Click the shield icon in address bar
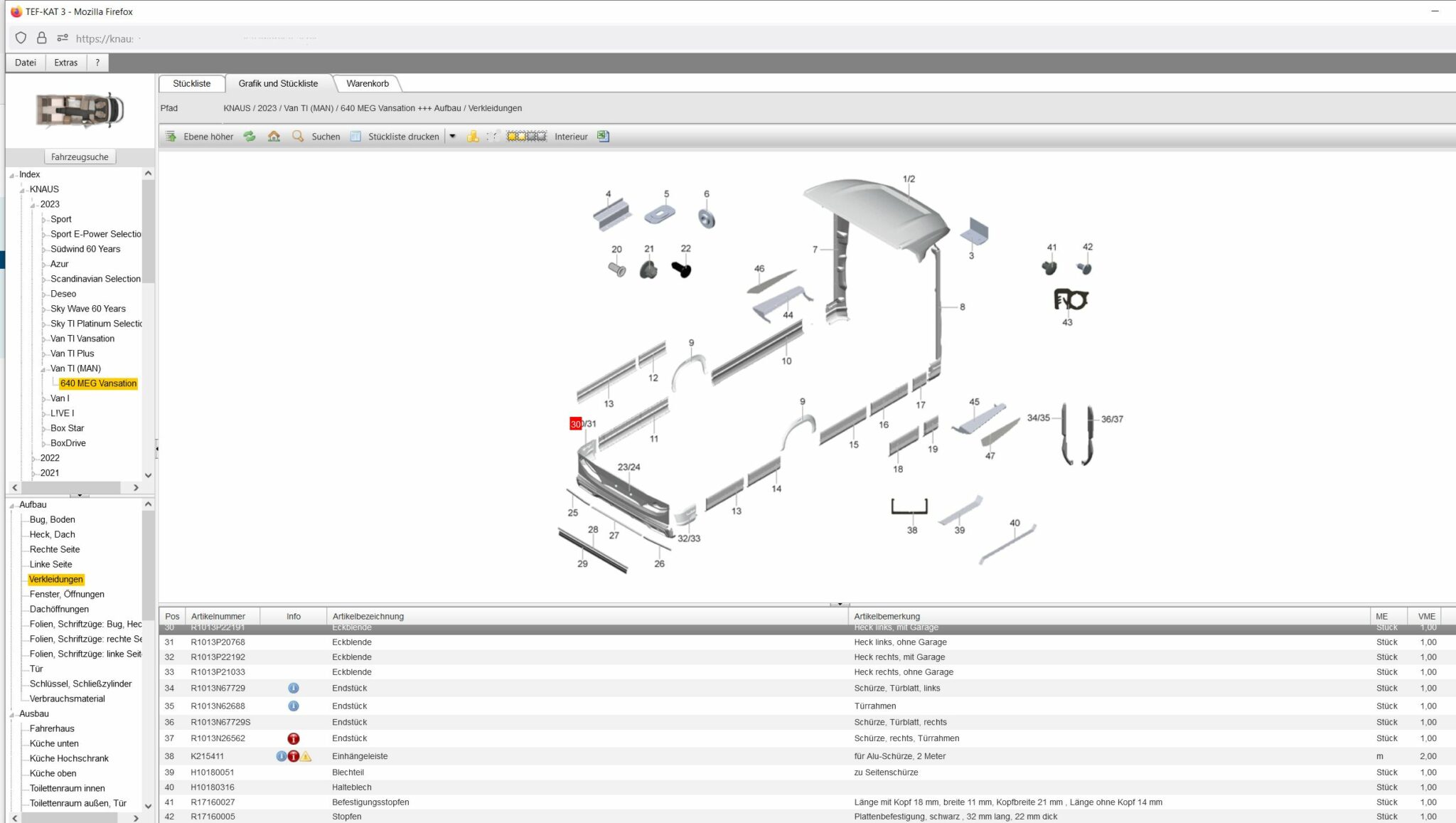Screen dimensions: 1456x823 [x=21, y=38]
